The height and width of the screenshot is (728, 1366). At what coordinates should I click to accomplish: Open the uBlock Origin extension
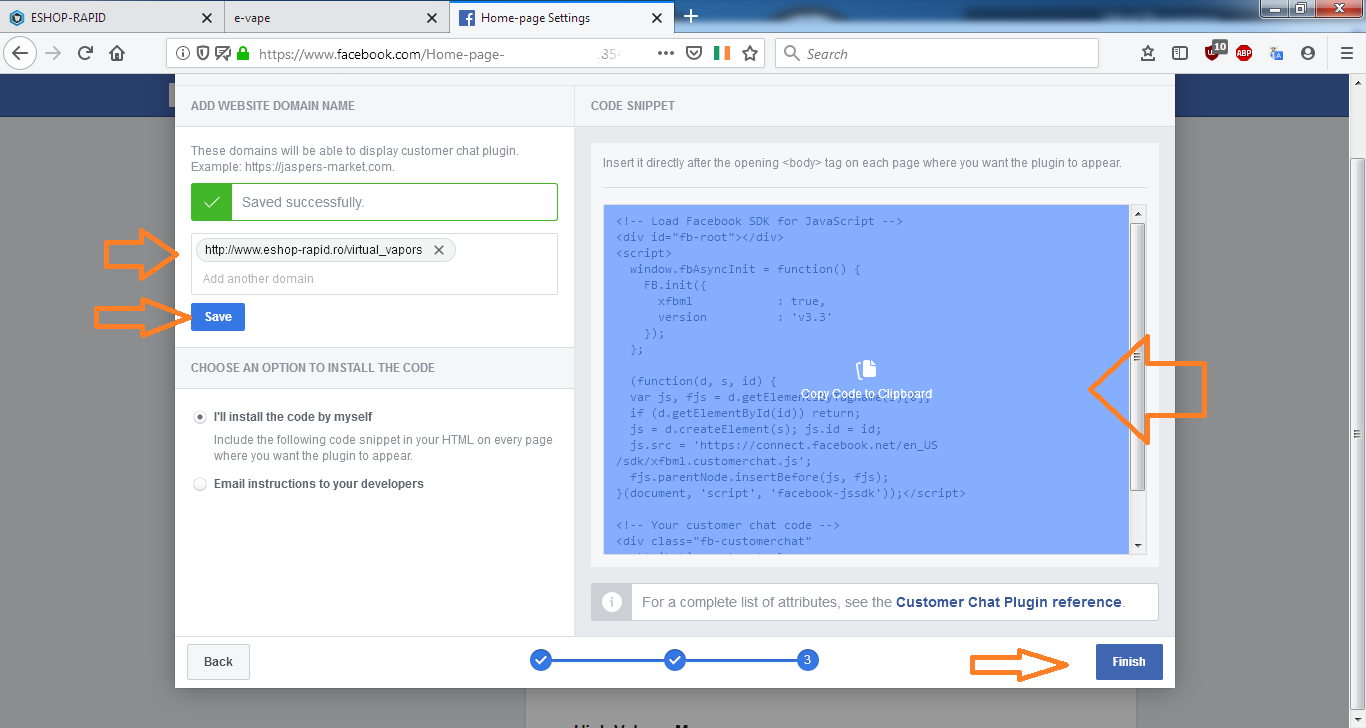coord(1215,51)
